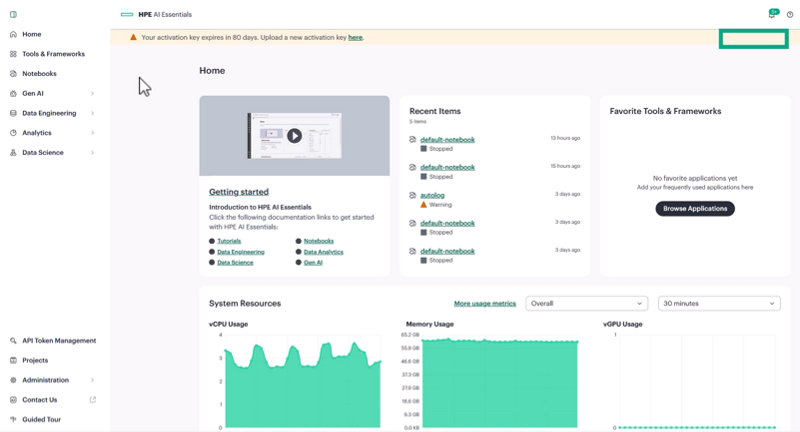Screen dimensions: 800x432
Task: Open the Data Engineering documentation link
Action: [x=241, y=252]
